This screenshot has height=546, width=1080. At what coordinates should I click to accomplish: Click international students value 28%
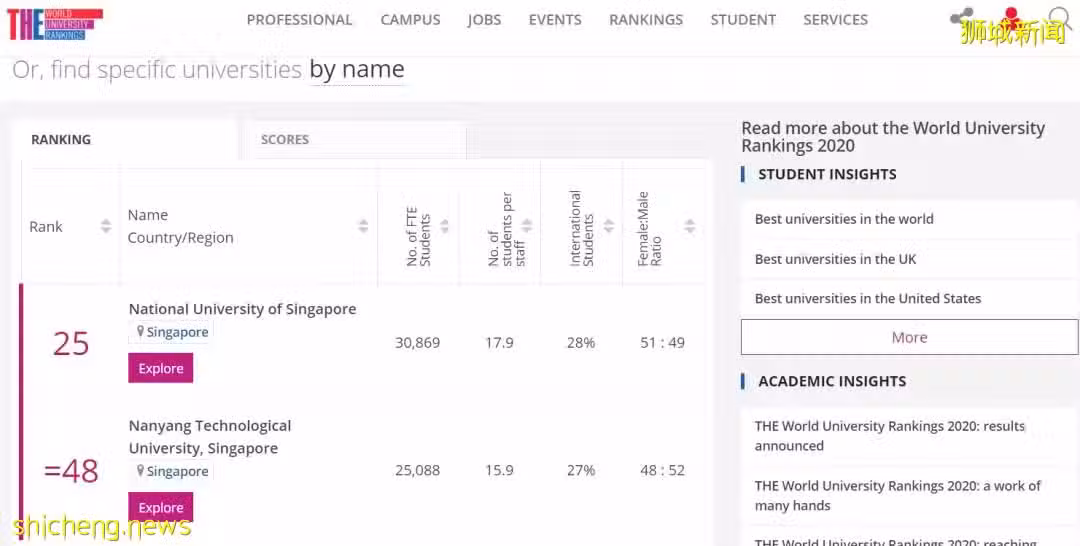[x=581, y=343]
